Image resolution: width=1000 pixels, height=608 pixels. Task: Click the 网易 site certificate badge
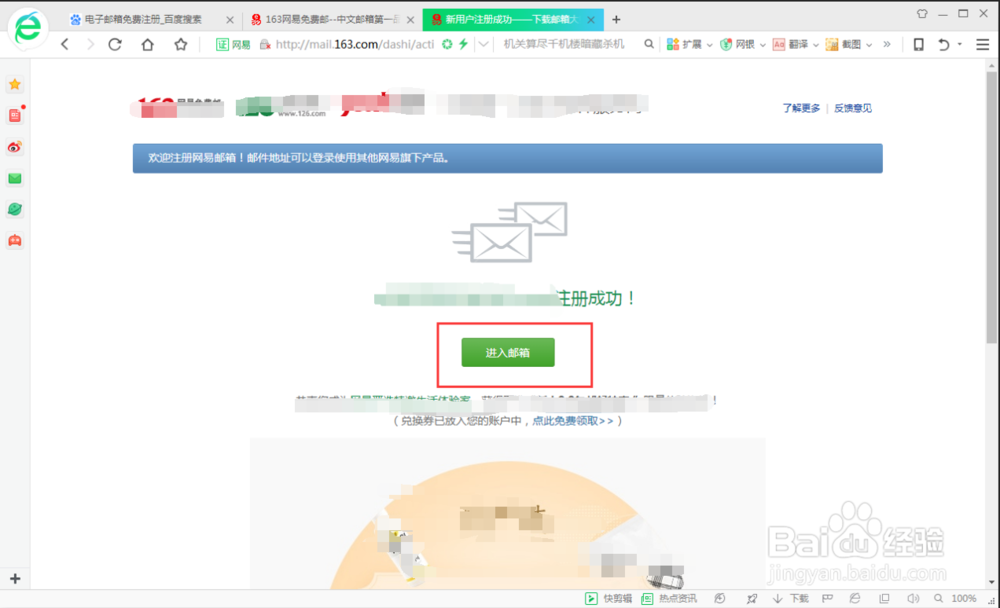click(233, 44)
